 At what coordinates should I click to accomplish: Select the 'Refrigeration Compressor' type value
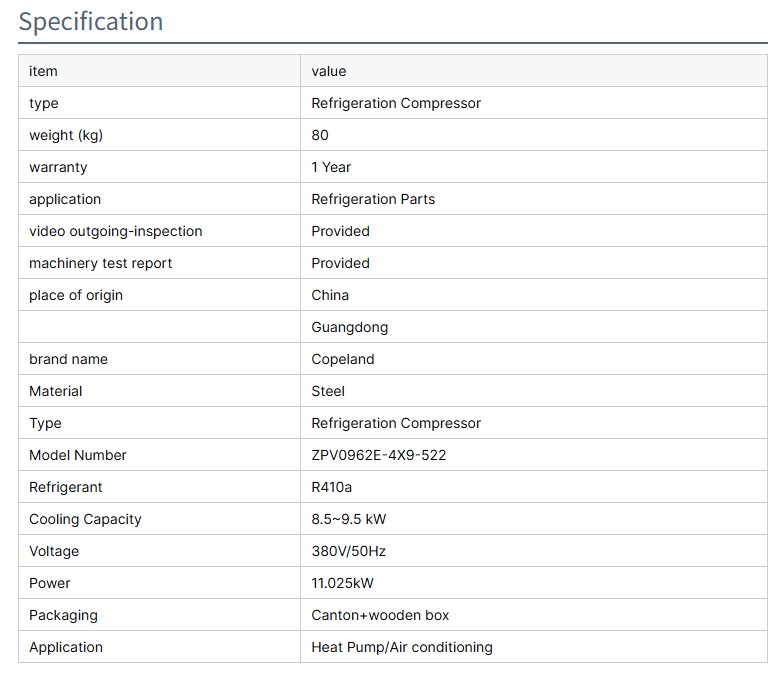pos(396,103)
